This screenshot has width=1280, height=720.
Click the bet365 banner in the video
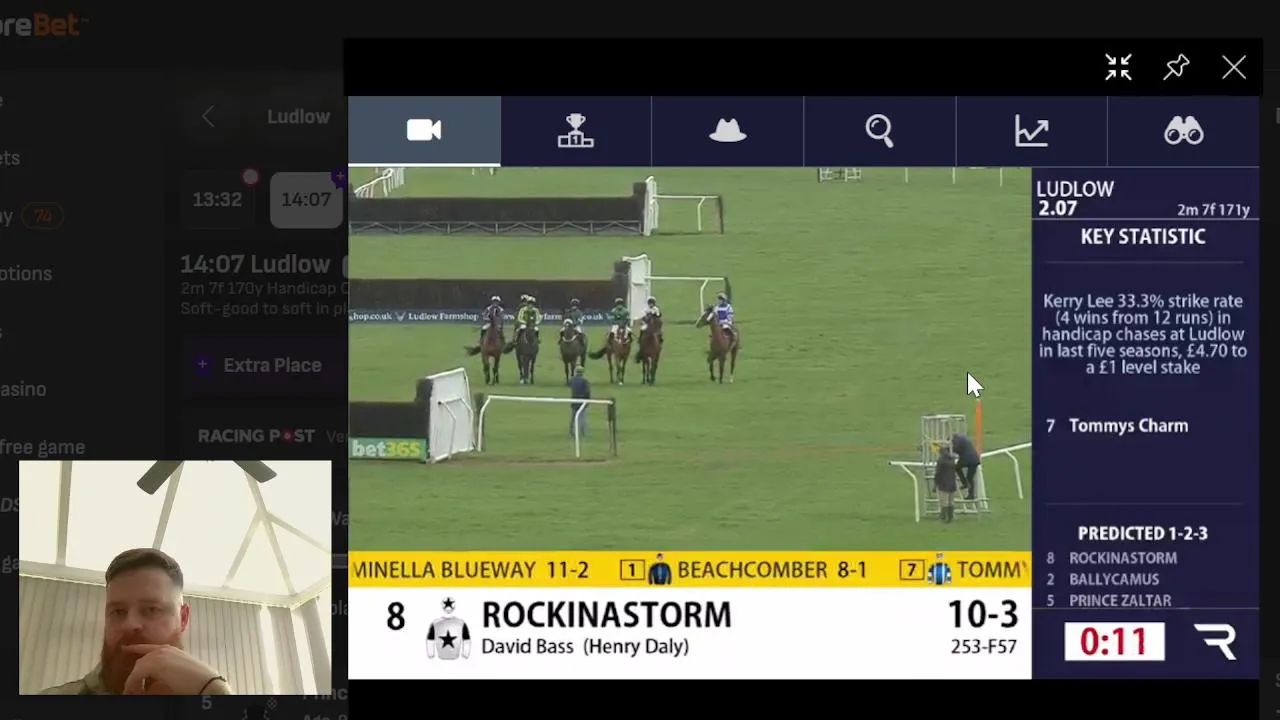point(388,449)
